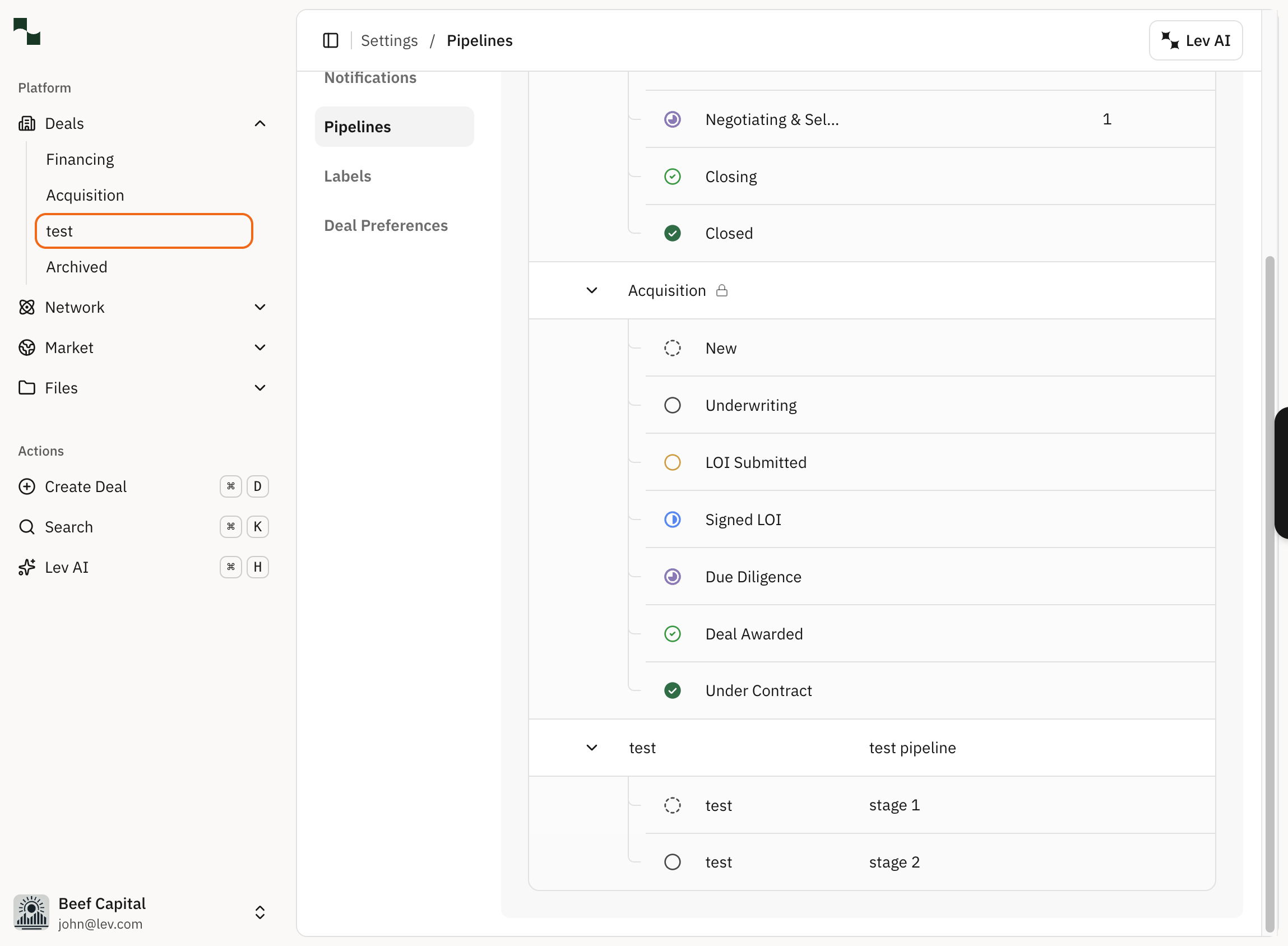Toggle the sidebar panel collapse icon
The width and height of the screenshot is (1288, 946).
tap(331, 40)
